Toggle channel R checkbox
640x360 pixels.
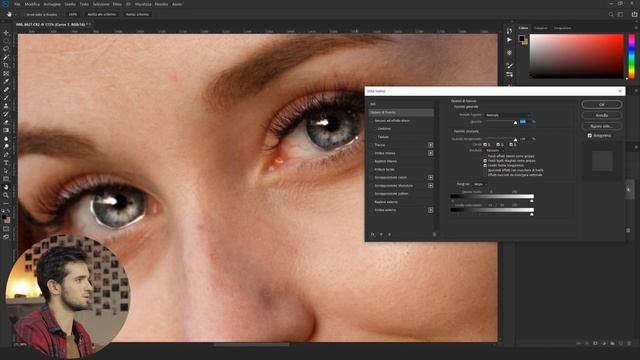coord(485,144)
